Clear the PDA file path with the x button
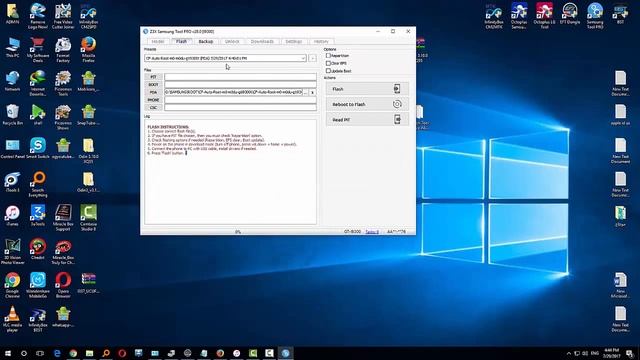Viewport: 640px width, 360px height. pos(313,92)
